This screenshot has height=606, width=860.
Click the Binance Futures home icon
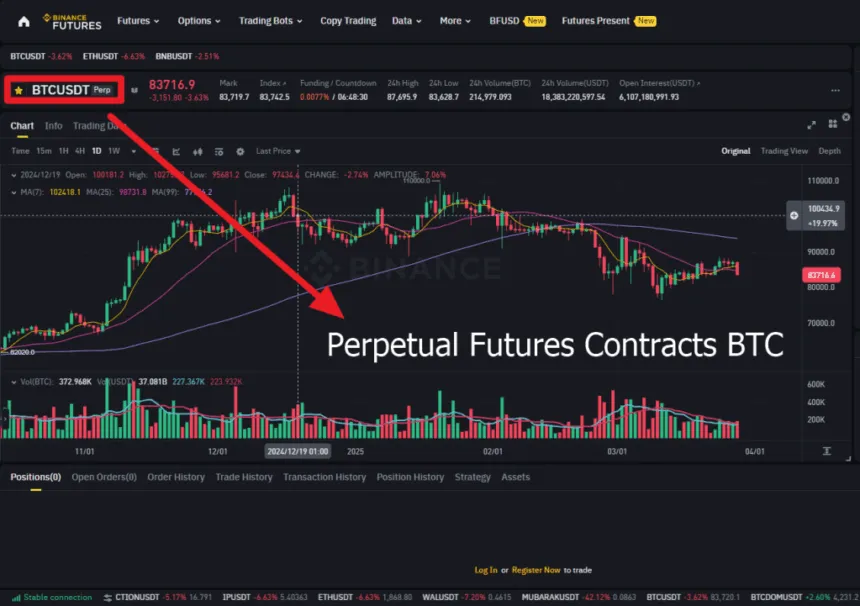point(22,20)
